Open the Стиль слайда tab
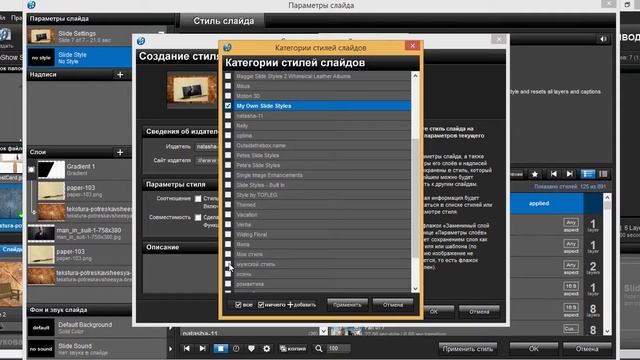Viewport: 640px width, 360px height. 224,21
